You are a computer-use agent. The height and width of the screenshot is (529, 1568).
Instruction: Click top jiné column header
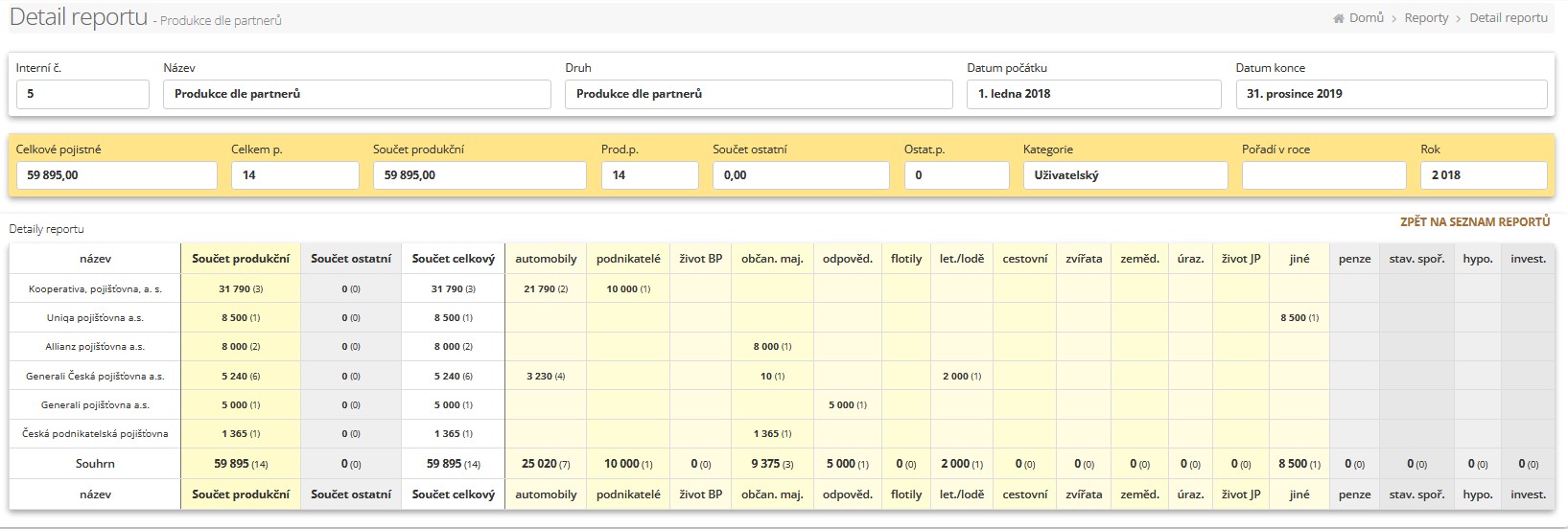click(x=1299, y=259)
